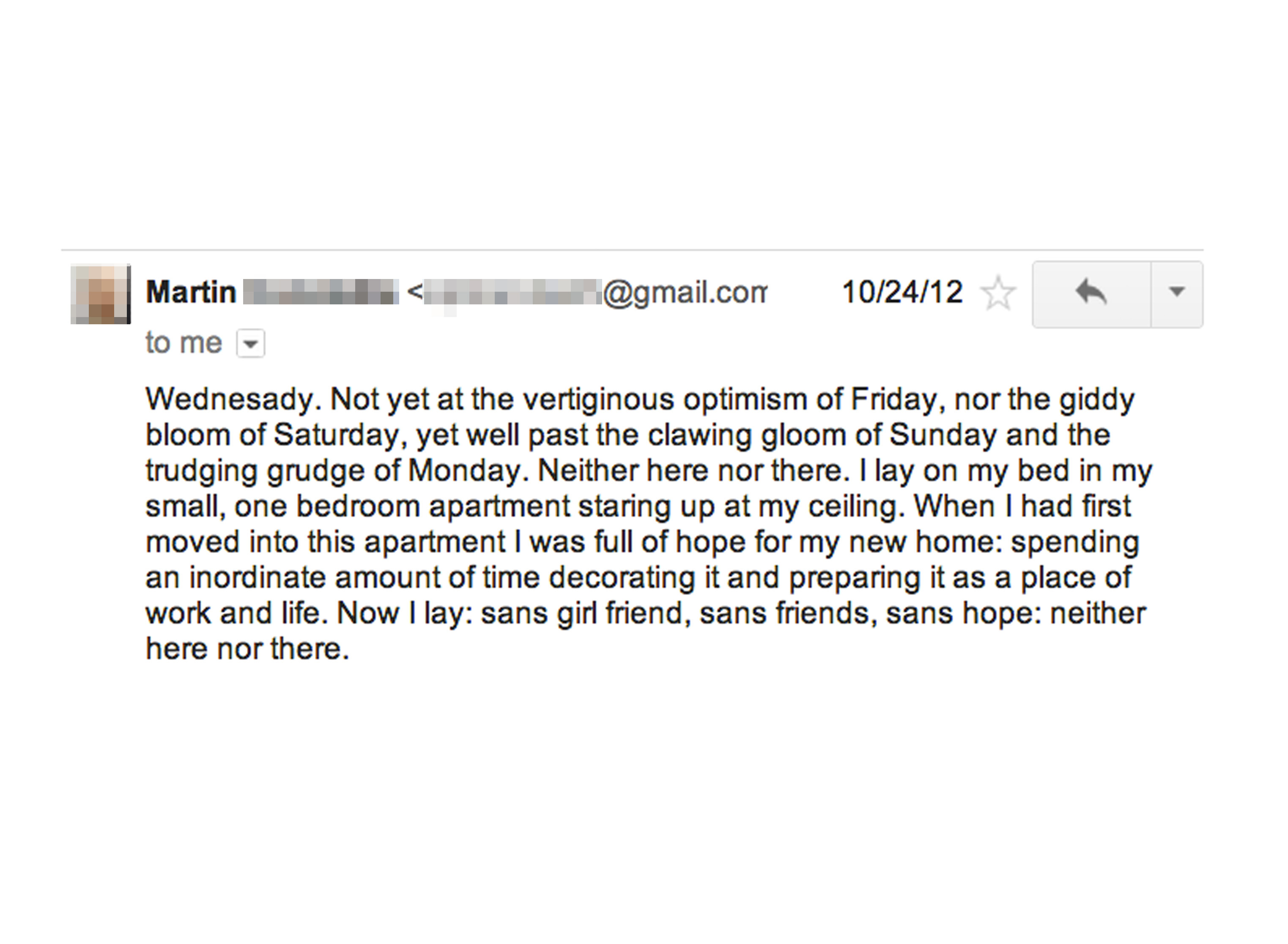Star this email from Martin
Viewport: 1288px width, 944px height.
point(998,293)
